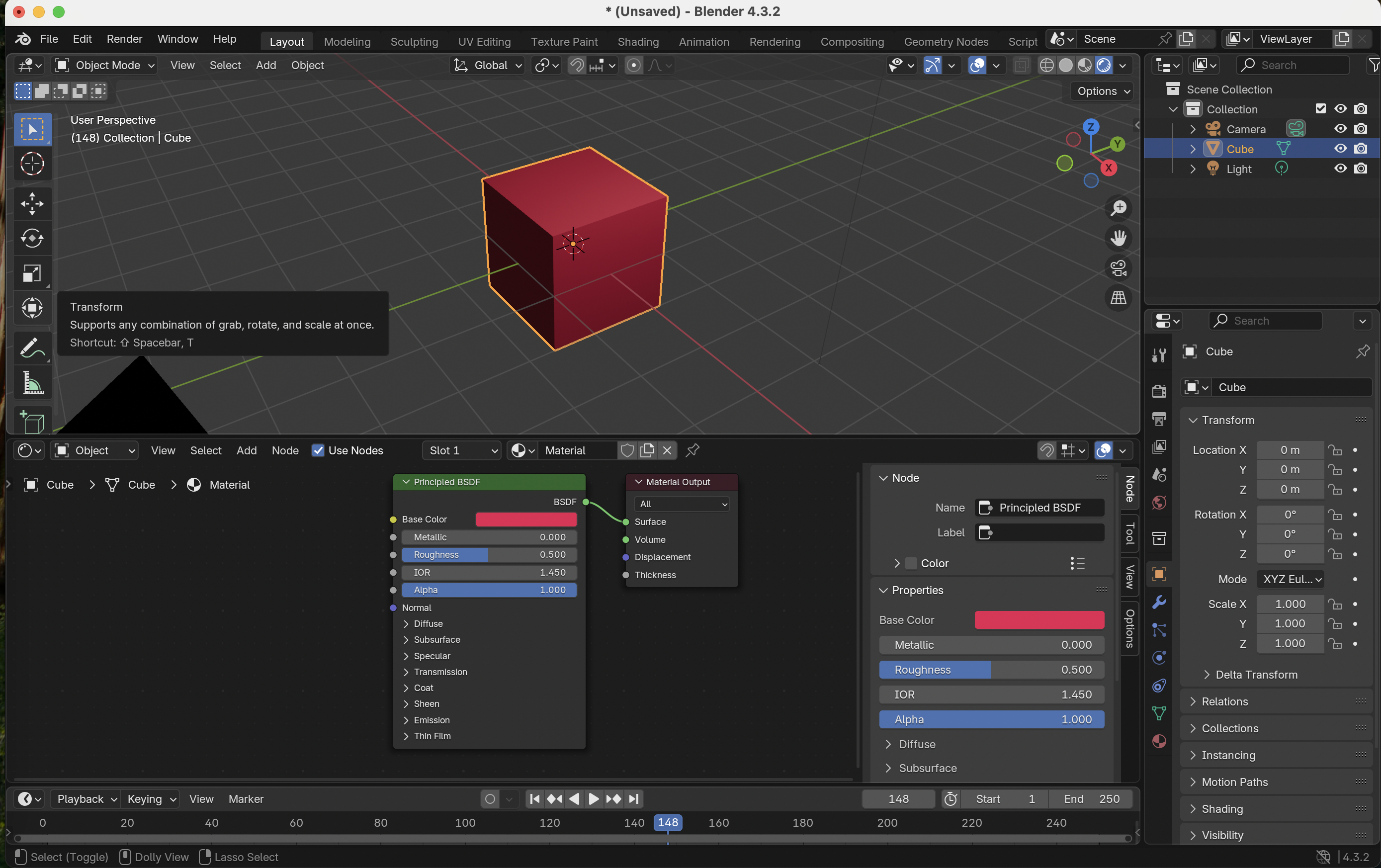Click frame 148 on the timeline
The image size is (1381, 868).
[x=667, y=822]
